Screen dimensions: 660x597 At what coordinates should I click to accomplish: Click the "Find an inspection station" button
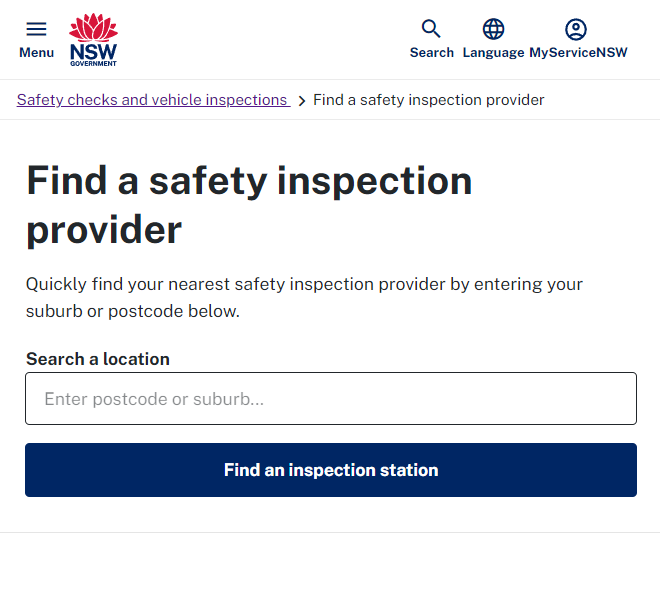point(331,470)
